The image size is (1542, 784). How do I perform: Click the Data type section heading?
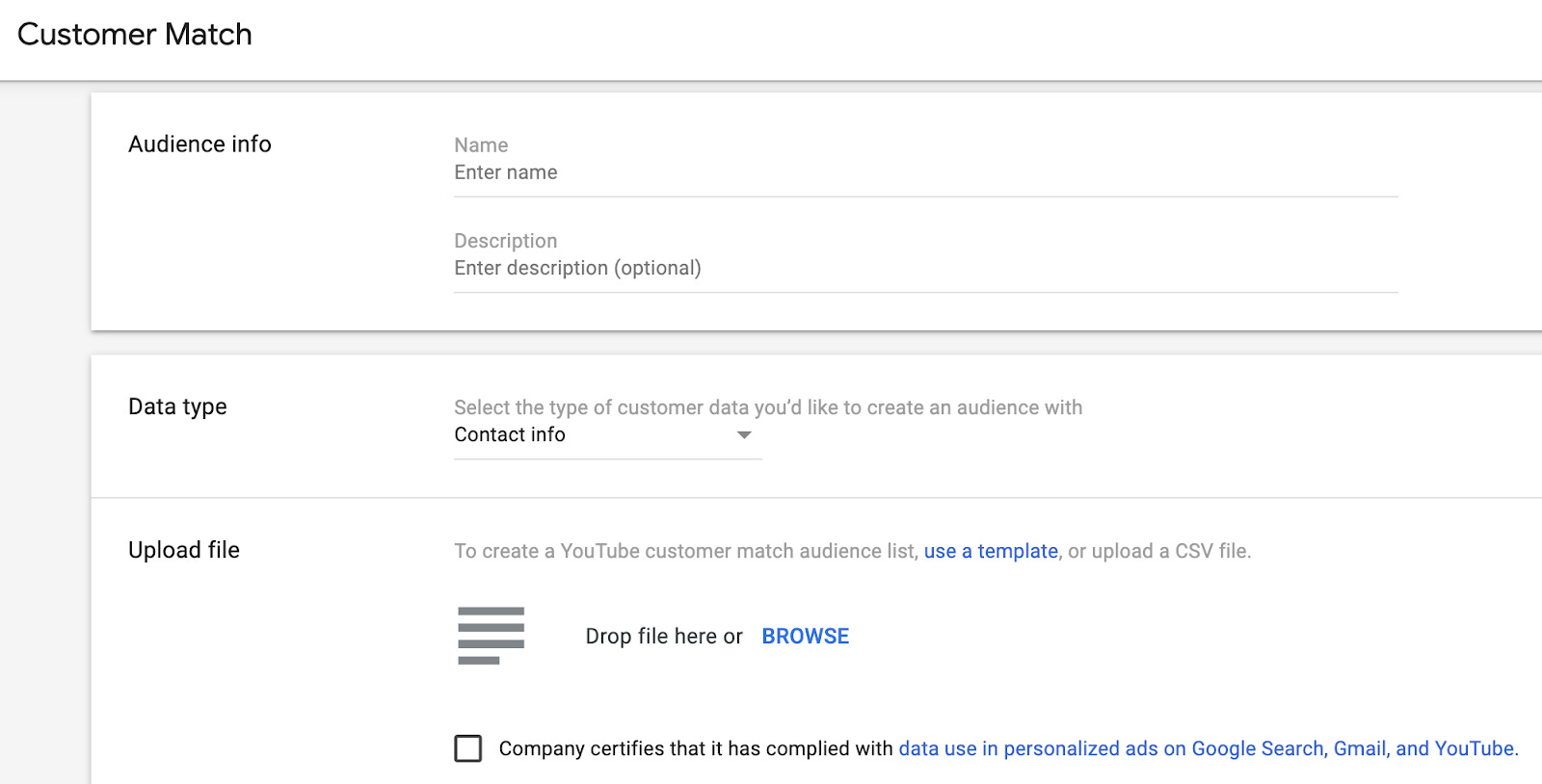(177, 406)
